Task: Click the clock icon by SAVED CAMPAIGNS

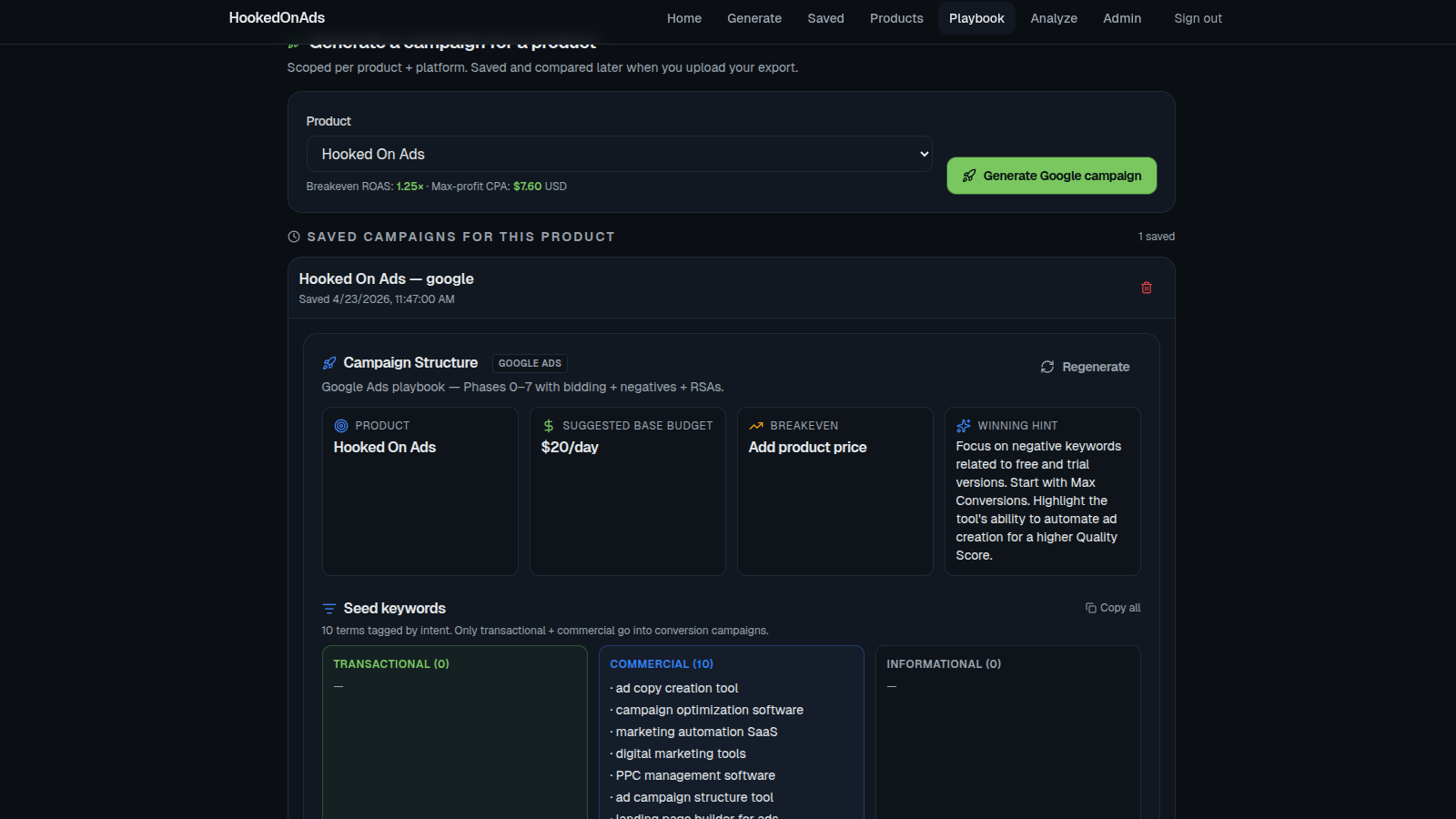Action: click(294, 237)
